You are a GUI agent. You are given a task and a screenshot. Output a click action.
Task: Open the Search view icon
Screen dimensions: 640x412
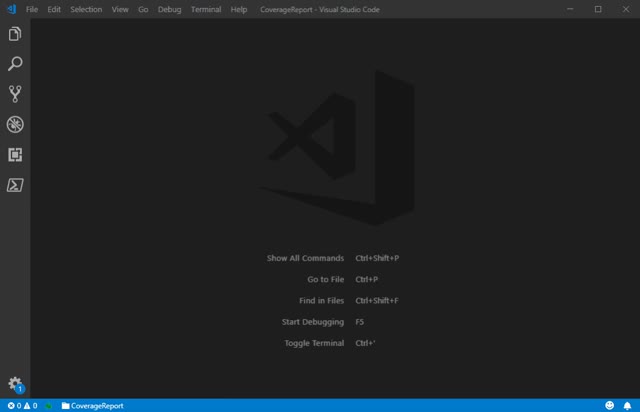(15, 64)
